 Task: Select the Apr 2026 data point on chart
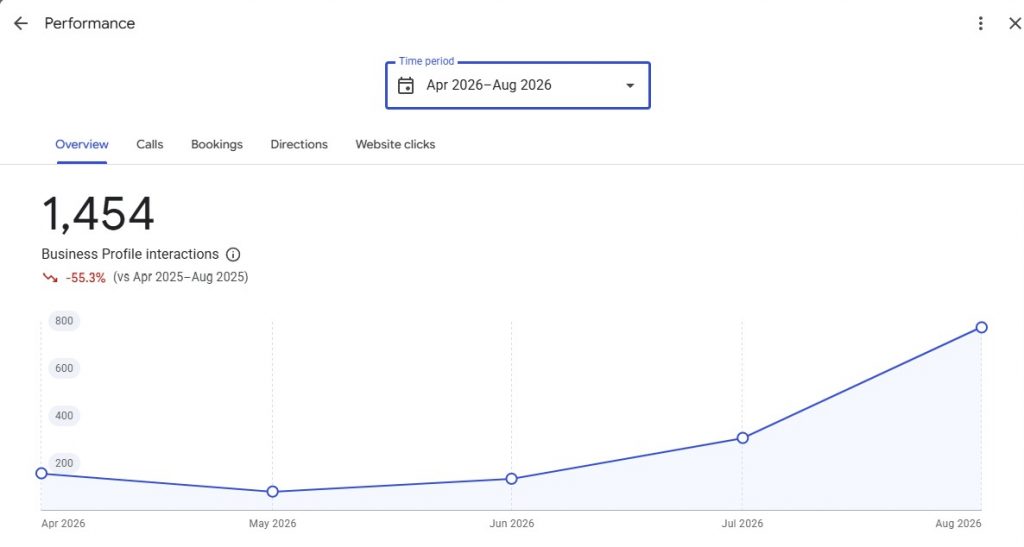(x=41, y=473)
